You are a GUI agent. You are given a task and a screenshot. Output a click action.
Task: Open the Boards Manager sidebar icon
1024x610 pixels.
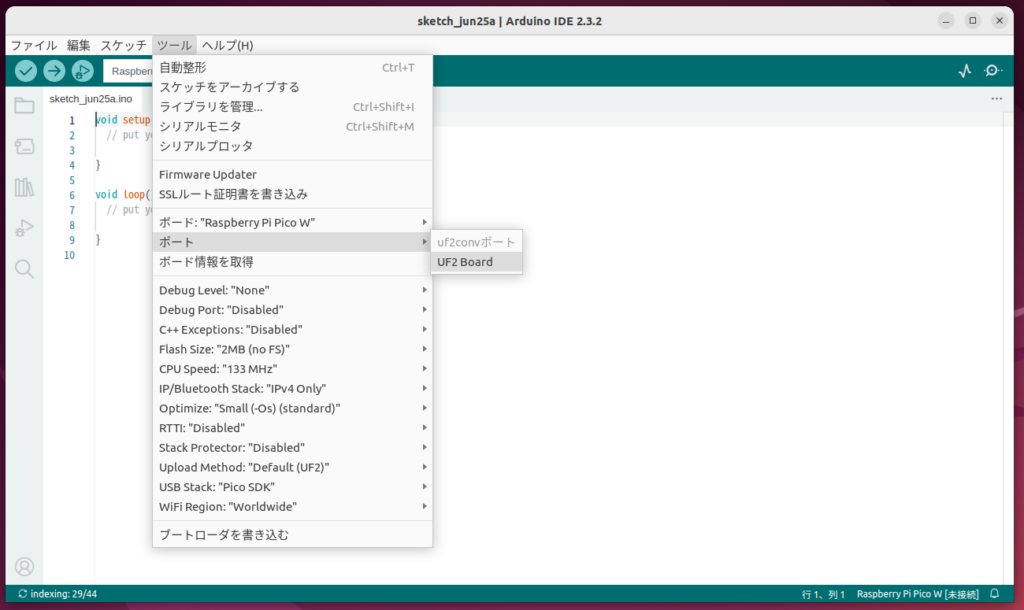tap(24, 146)
